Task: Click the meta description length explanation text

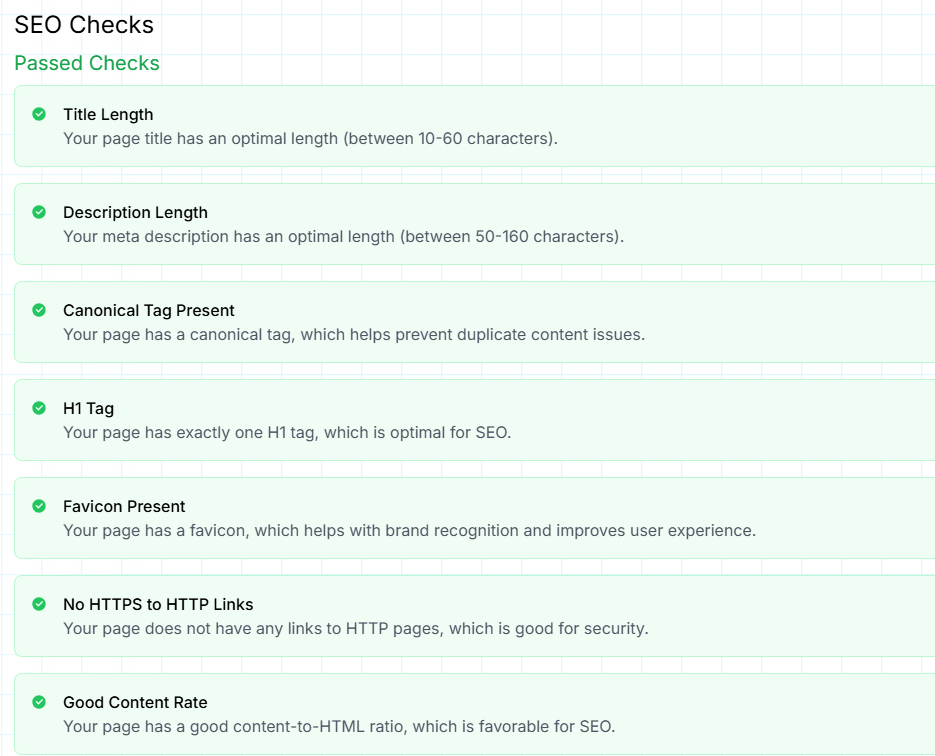Action: [343, 236]
